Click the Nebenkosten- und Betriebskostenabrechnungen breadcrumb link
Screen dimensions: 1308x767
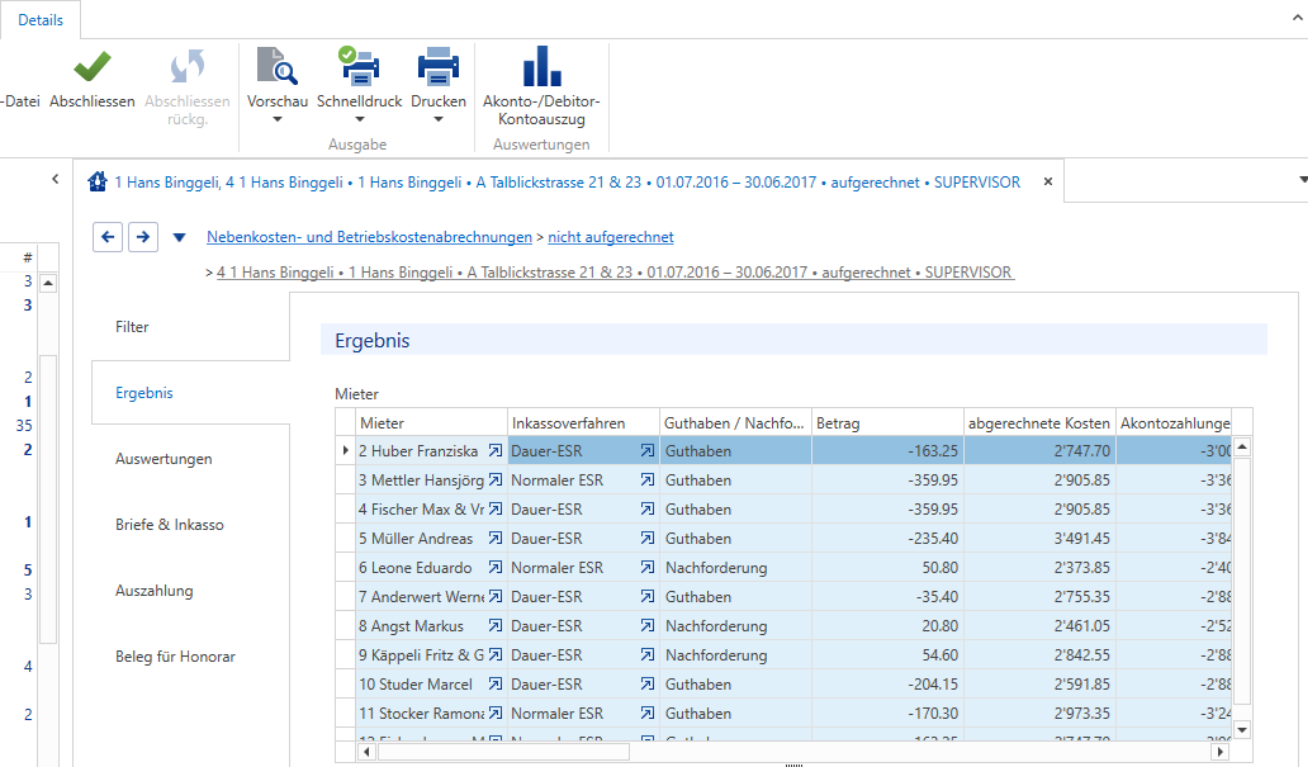[x=369, y=237]
